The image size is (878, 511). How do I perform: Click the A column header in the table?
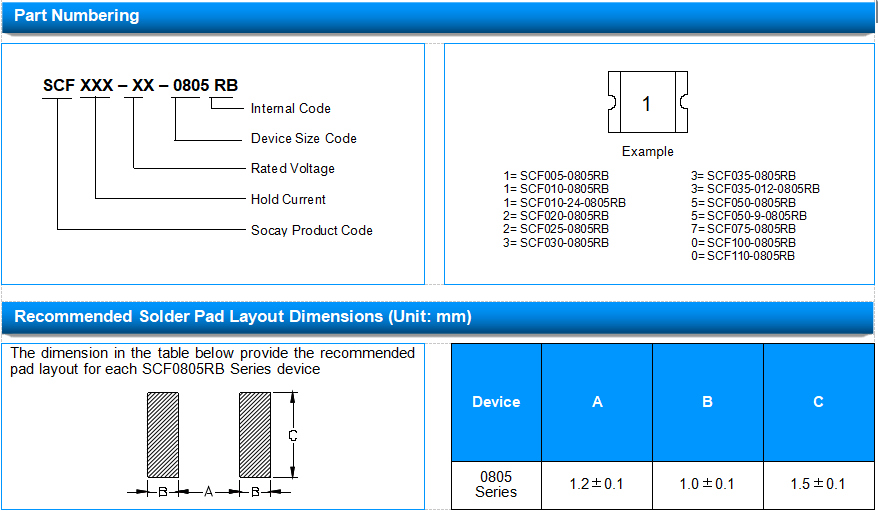click(x=597, y=402)
